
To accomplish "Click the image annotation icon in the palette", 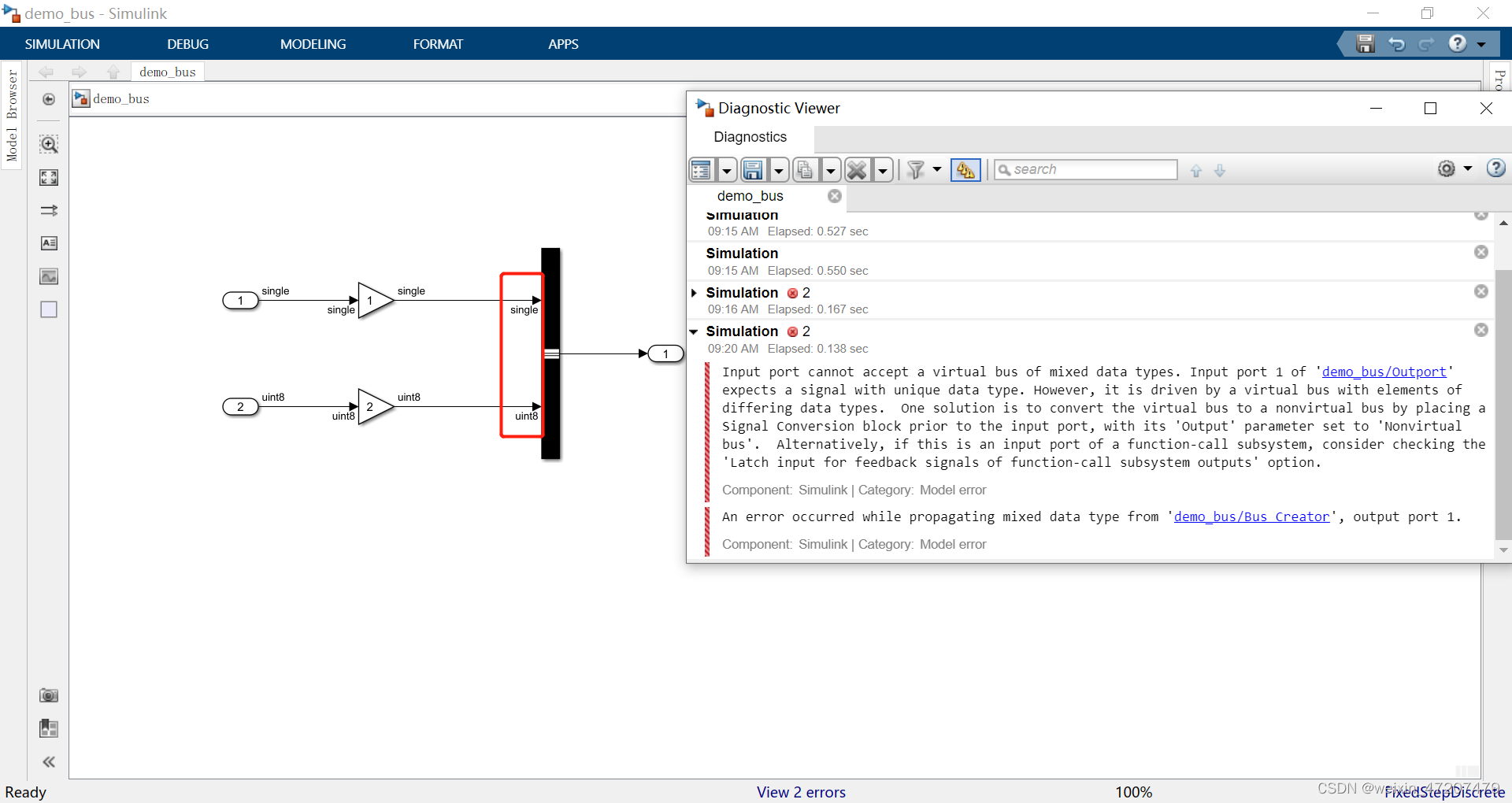I will pyautogui.click(x=49, y=276).
